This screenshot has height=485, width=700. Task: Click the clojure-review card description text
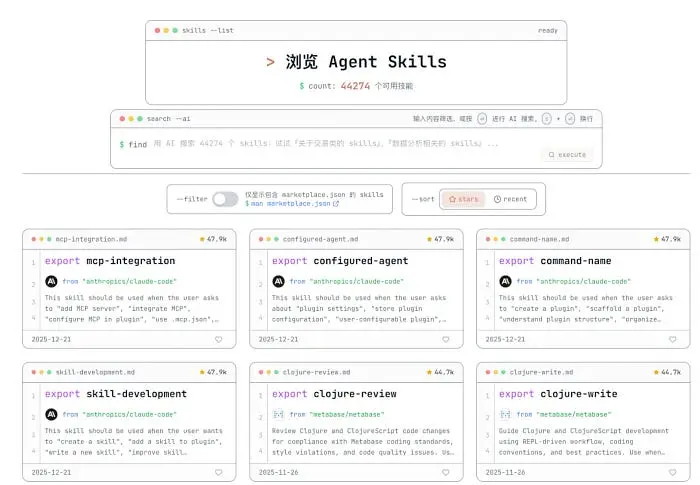[x=362, y=441]
